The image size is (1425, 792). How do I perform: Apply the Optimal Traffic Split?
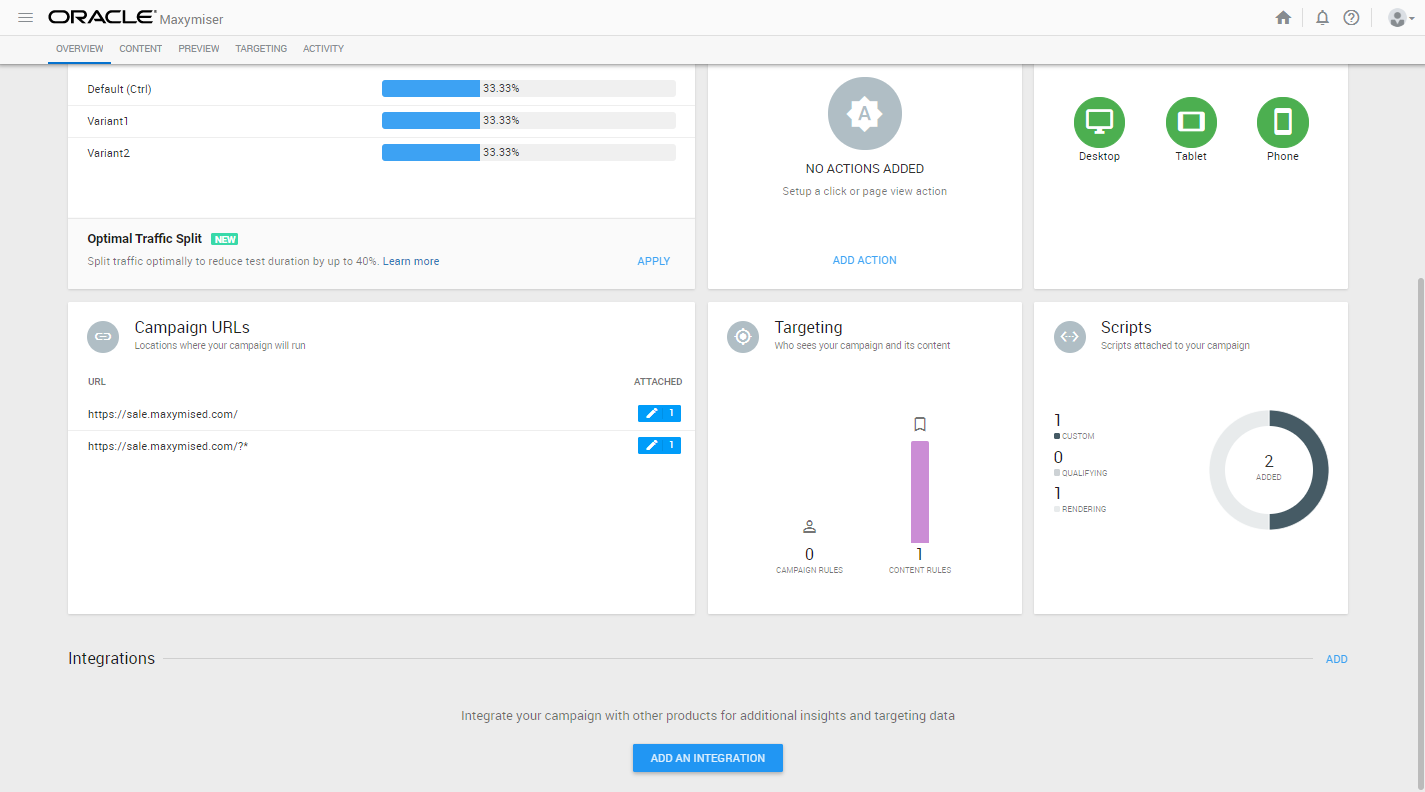point(654,261)
